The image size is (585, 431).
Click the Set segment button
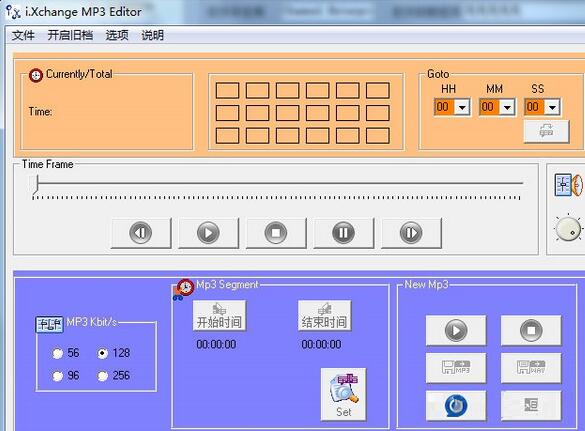click(343, 394)
